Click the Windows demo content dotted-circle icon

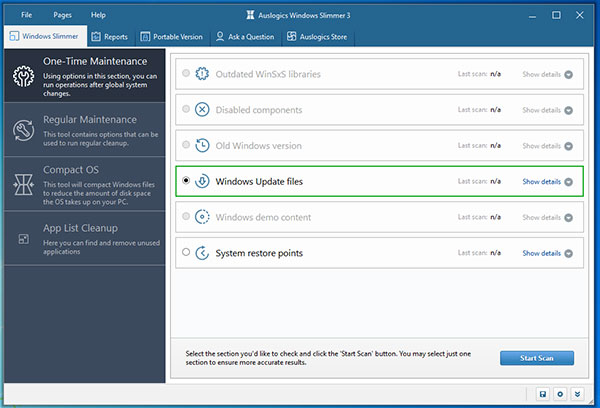tap(202, 217)
